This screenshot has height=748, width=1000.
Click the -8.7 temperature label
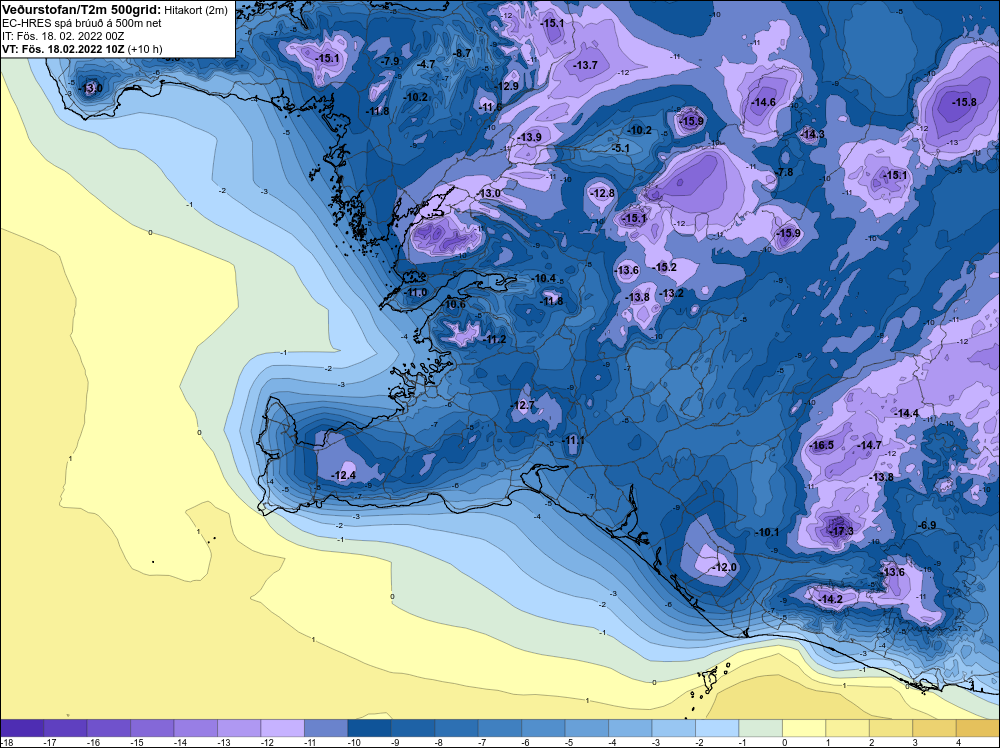pos(461,53)
